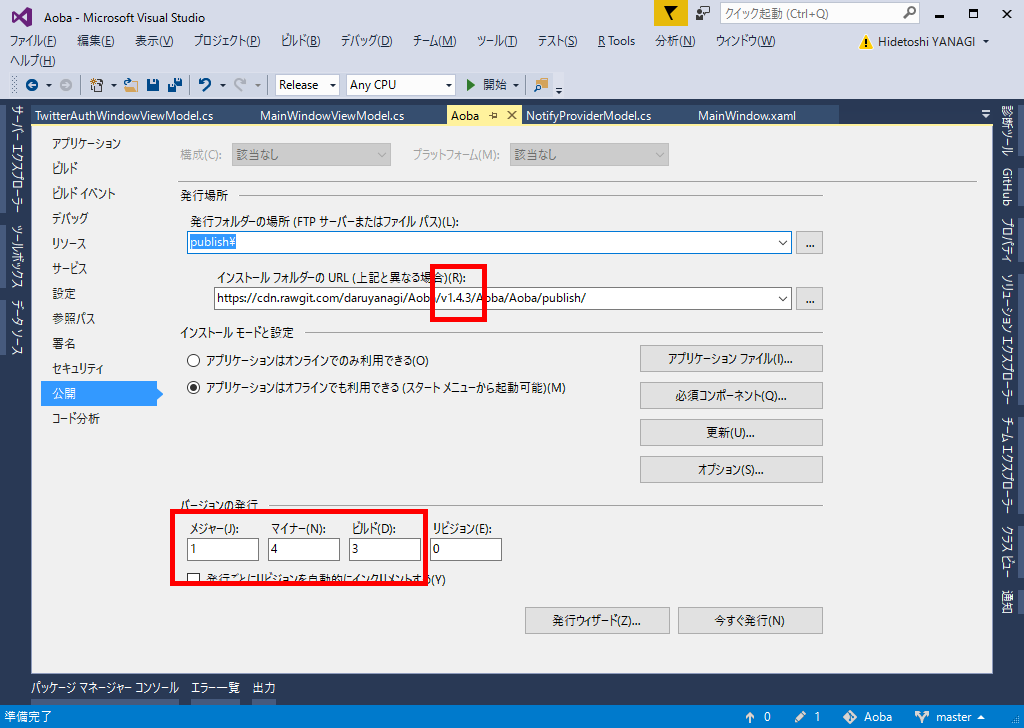This screenshot has width=1024, height=728.
Task: Click the 必須コンポーネント(Q)... button
Action: (731, 396)
